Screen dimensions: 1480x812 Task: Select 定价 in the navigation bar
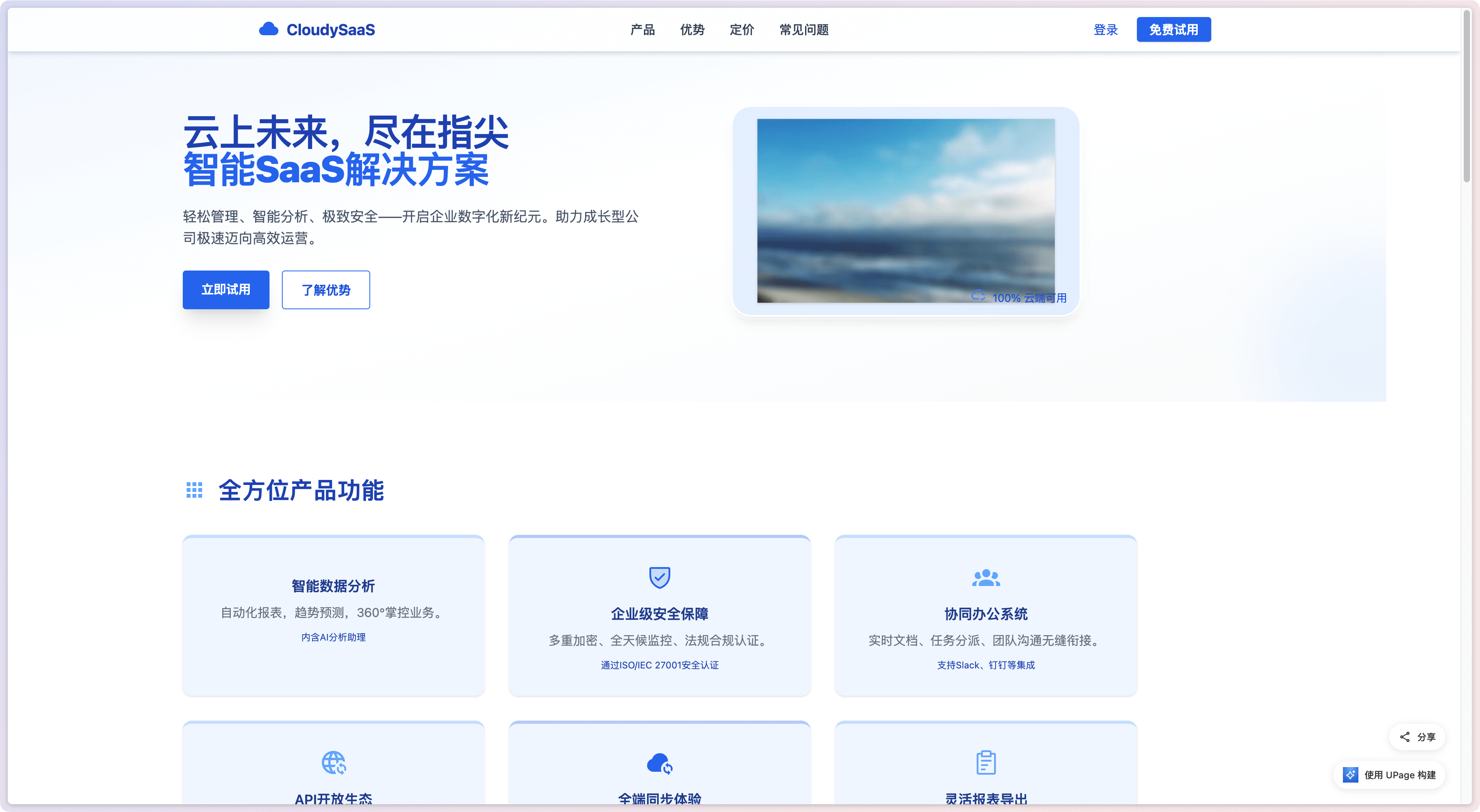(741, 29)
